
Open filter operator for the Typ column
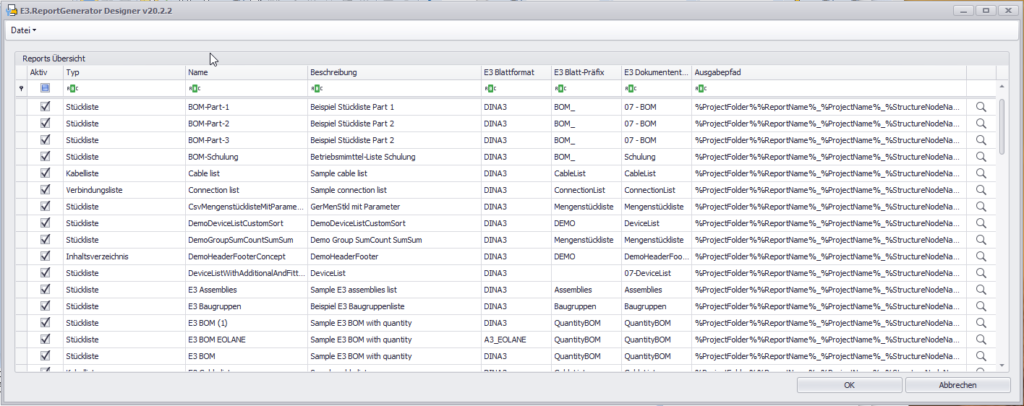pos(72,89)
